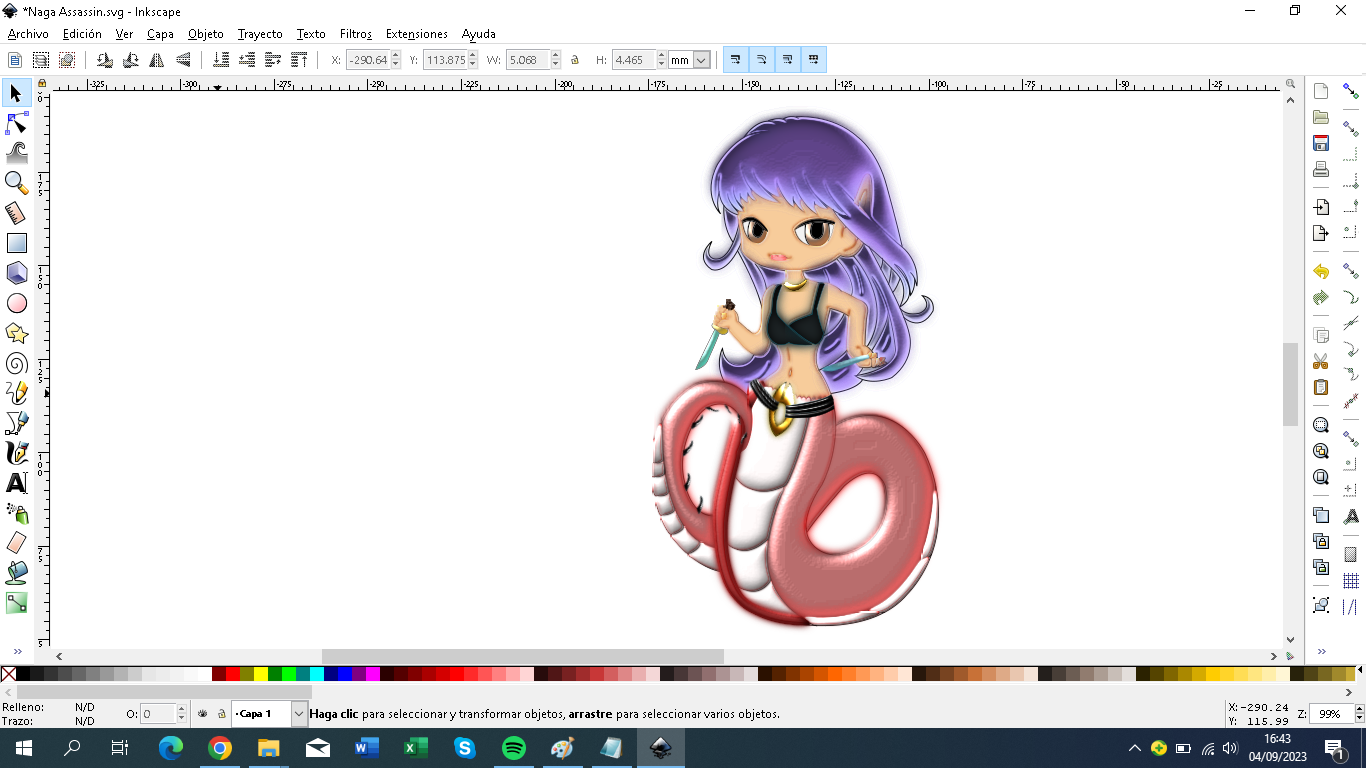Open the Archivo menu
This screenshot has height=768, width=1366.
28,34
